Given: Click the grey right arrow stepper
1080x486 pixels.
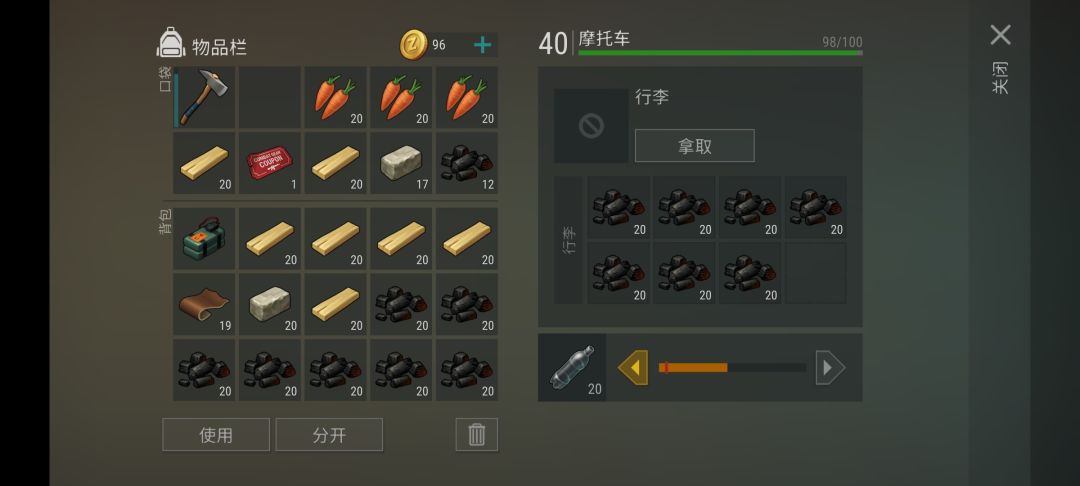Looking at the screenshot, I should [x=830, y=368].
